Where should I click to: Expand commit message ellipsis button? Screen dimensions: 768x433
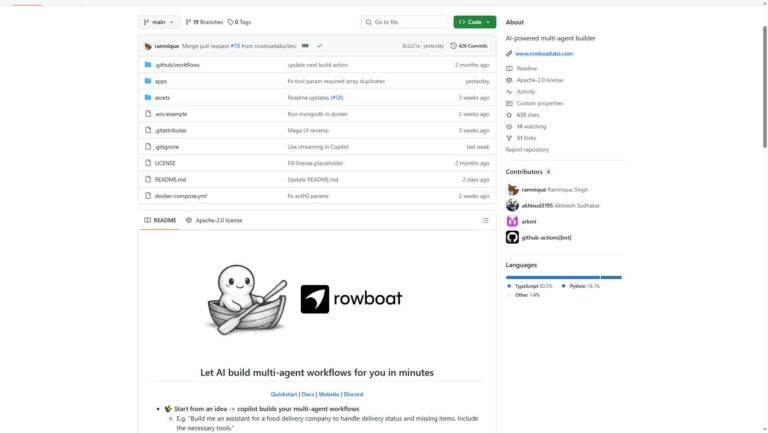point(305,46)
